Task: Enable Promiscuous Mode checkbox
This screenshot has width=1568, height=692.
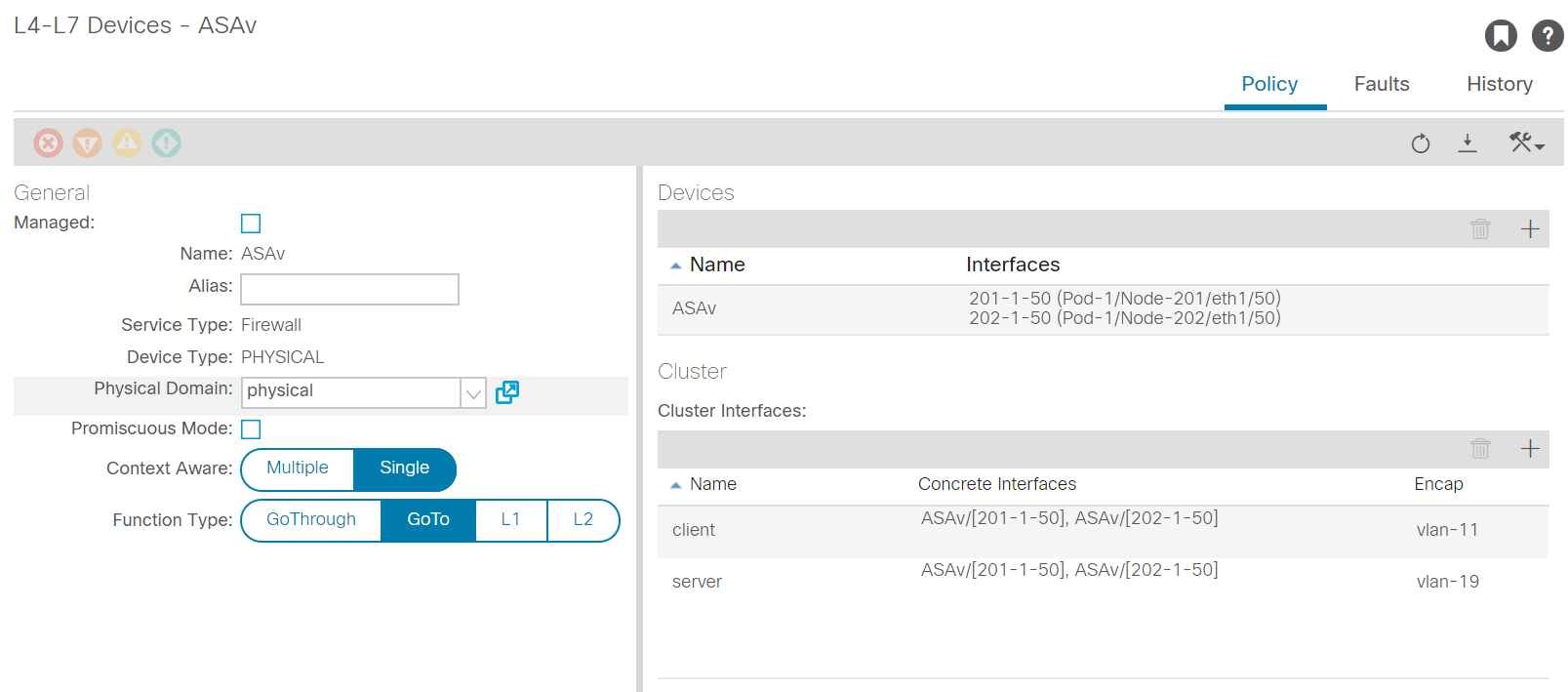Action: click(251, 429)
